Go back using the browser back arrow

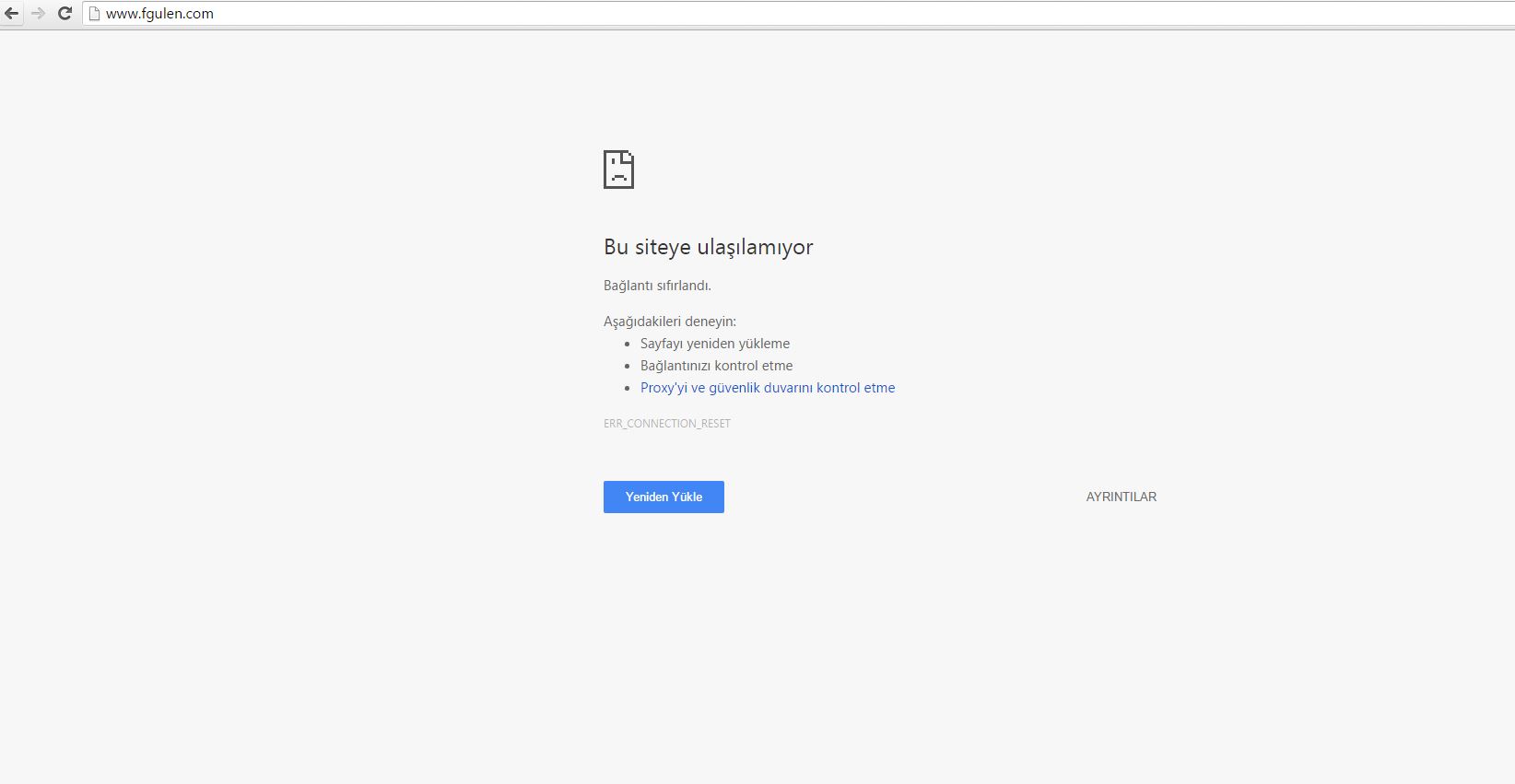(x=12, y=14)
